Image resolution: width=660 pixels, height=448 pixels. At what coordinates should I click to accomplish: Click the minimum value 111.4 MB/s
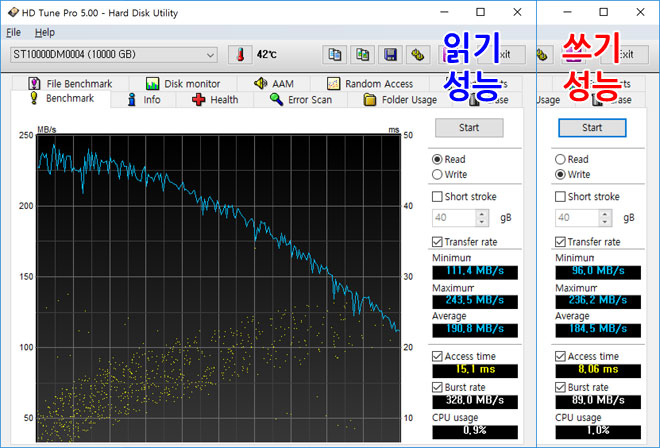coord(475,272)
